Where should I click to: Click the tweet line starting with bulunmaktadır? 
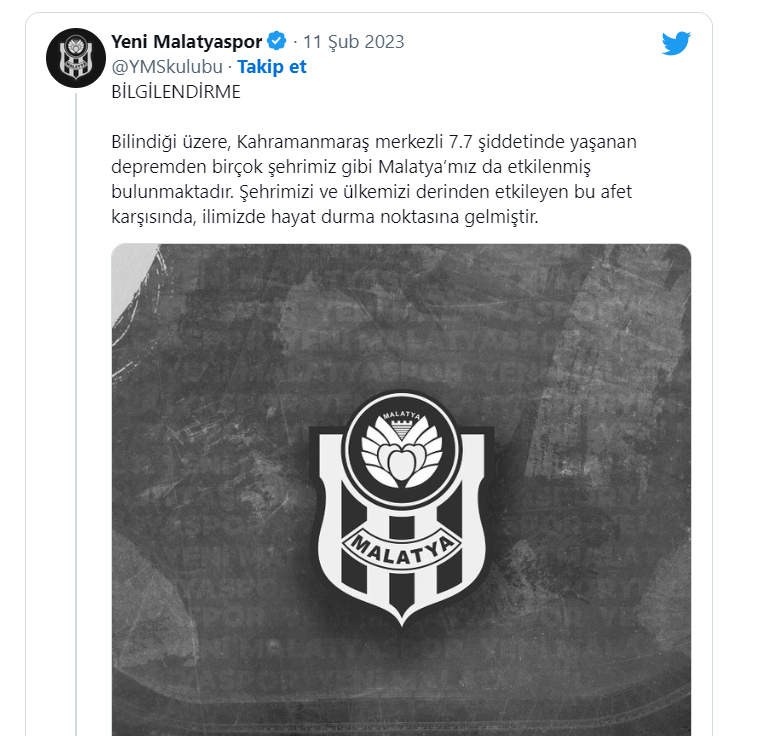pyautogui.click(x=372, y=192)
